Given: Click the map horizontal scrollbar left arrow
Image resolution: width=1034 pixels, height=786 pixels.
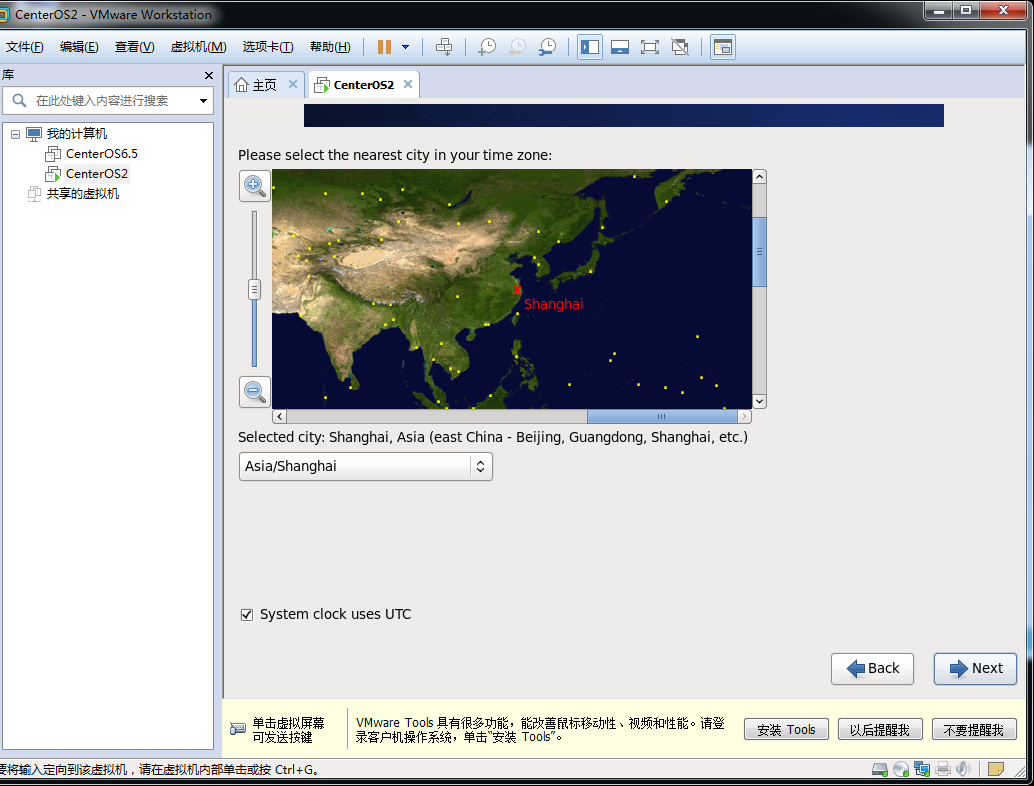Looking at the screenshot, I should [x=280, y=416].
